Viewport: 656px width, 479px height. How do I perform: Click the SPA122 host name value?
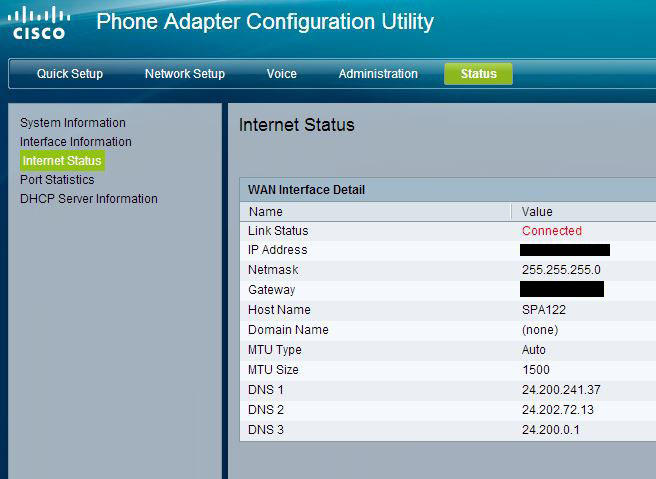[x=544, y=310]
